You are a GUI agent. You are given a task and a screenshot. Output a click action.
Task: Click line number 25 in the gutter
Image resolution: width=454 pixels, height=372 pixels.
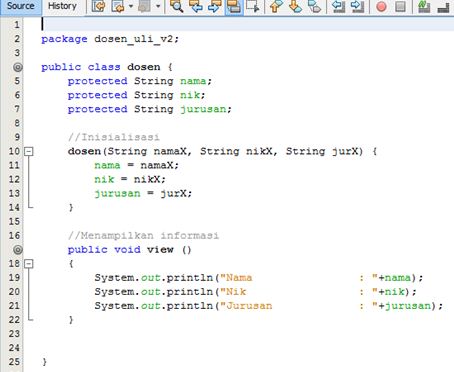(x=14, y=362)
